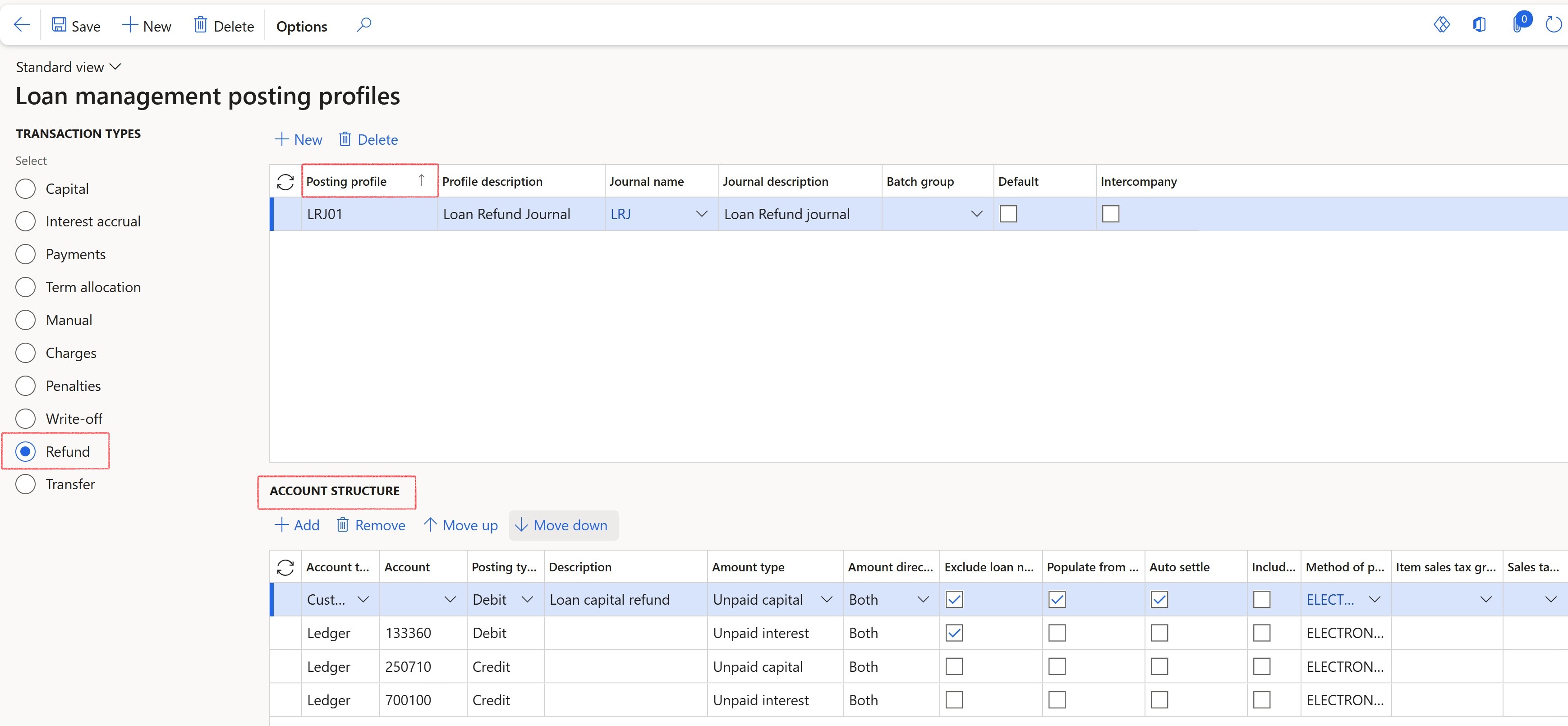Image resolution: width=1568 pixels, height=726 pixels.
Task: Move the account line up
Action: (x=461, y=525)
